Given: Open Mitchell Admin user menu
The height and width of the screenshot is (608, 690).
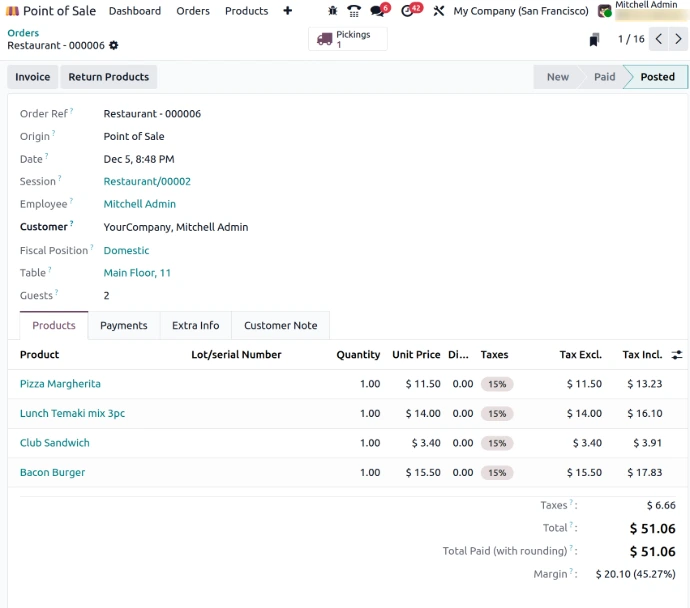Looking at the screenshot, I should coord(644,11).
